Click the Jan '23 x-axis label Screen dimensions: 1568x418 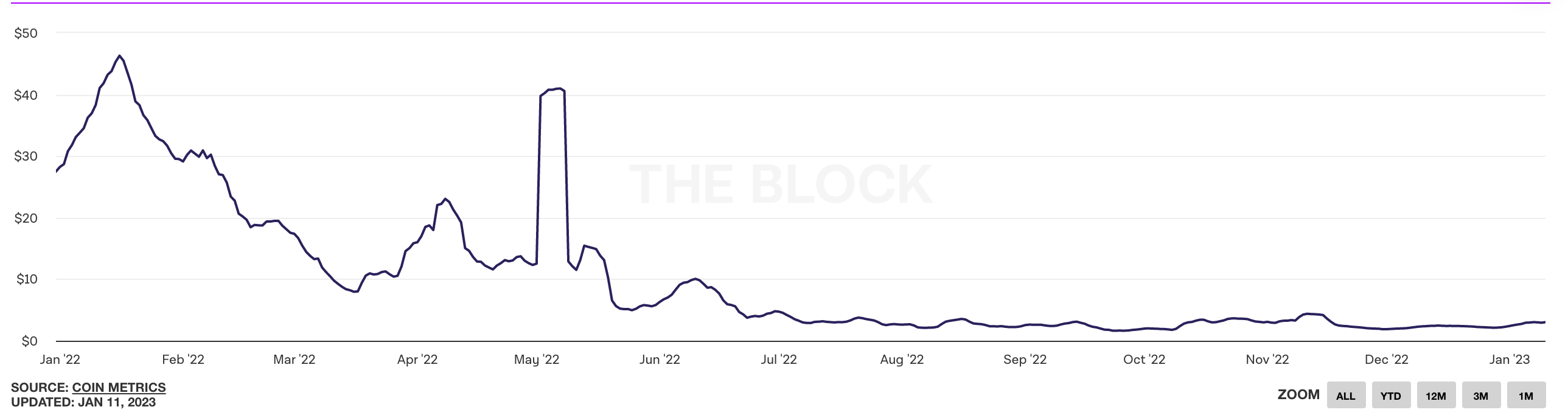[x=1509, y=360]
